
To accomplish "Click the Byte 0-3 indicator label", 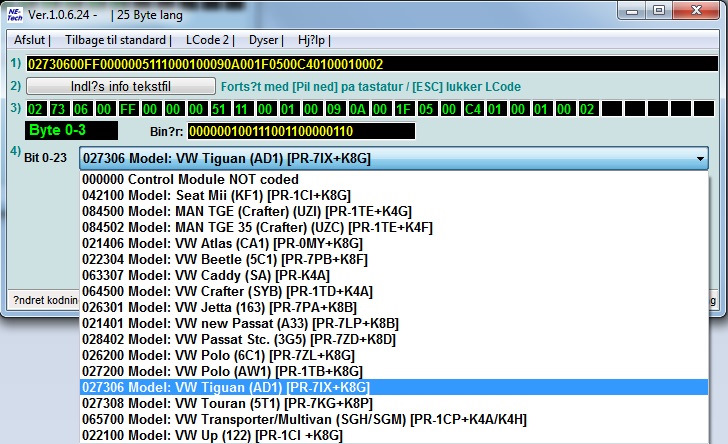I will pyautogui.click(x=72, y=131).
